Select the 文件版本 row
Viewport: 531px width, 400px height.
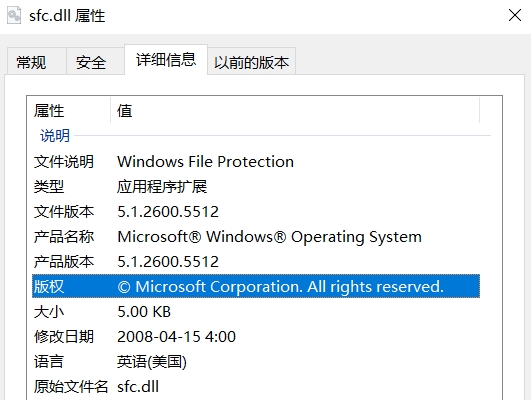point(256,212)
